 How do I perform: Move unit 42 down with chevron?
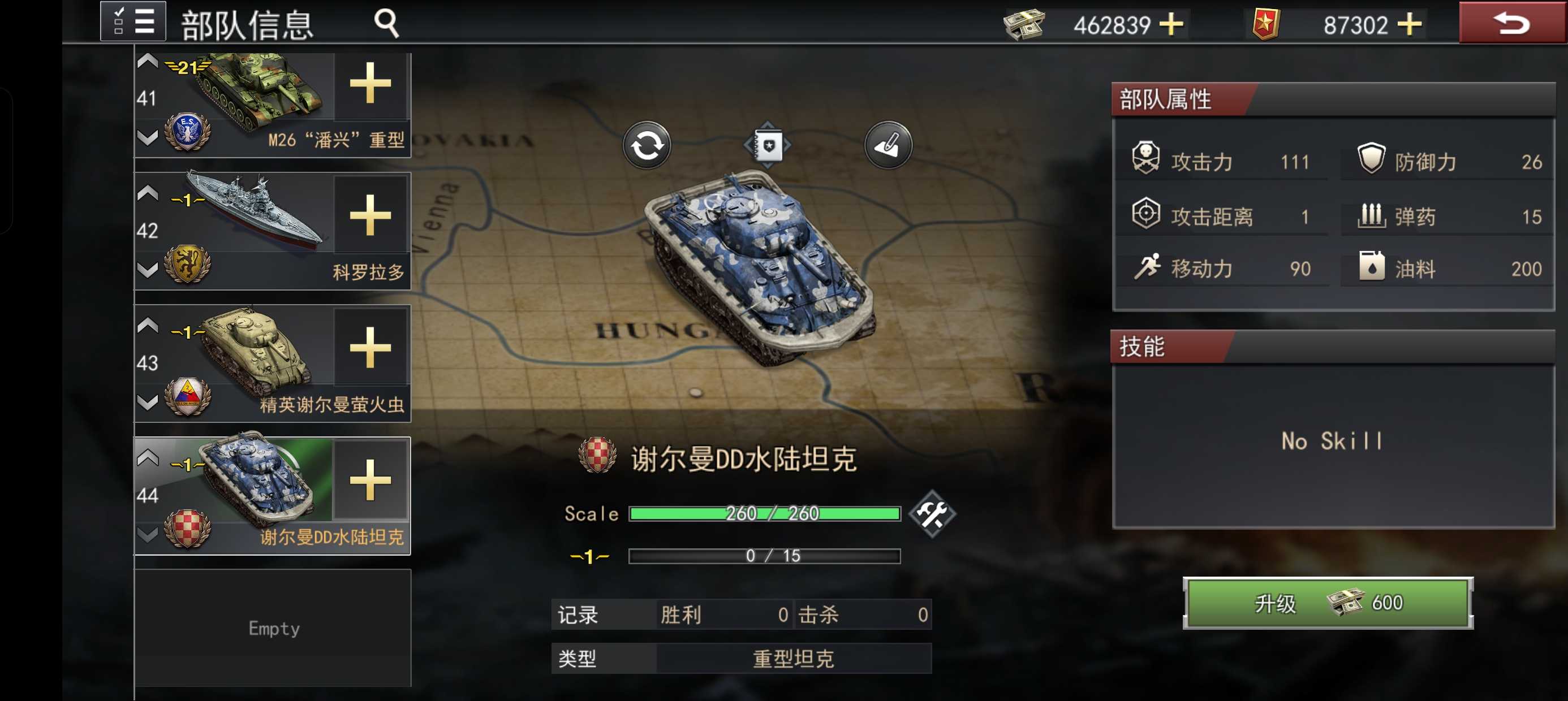(x=147, y=270)
